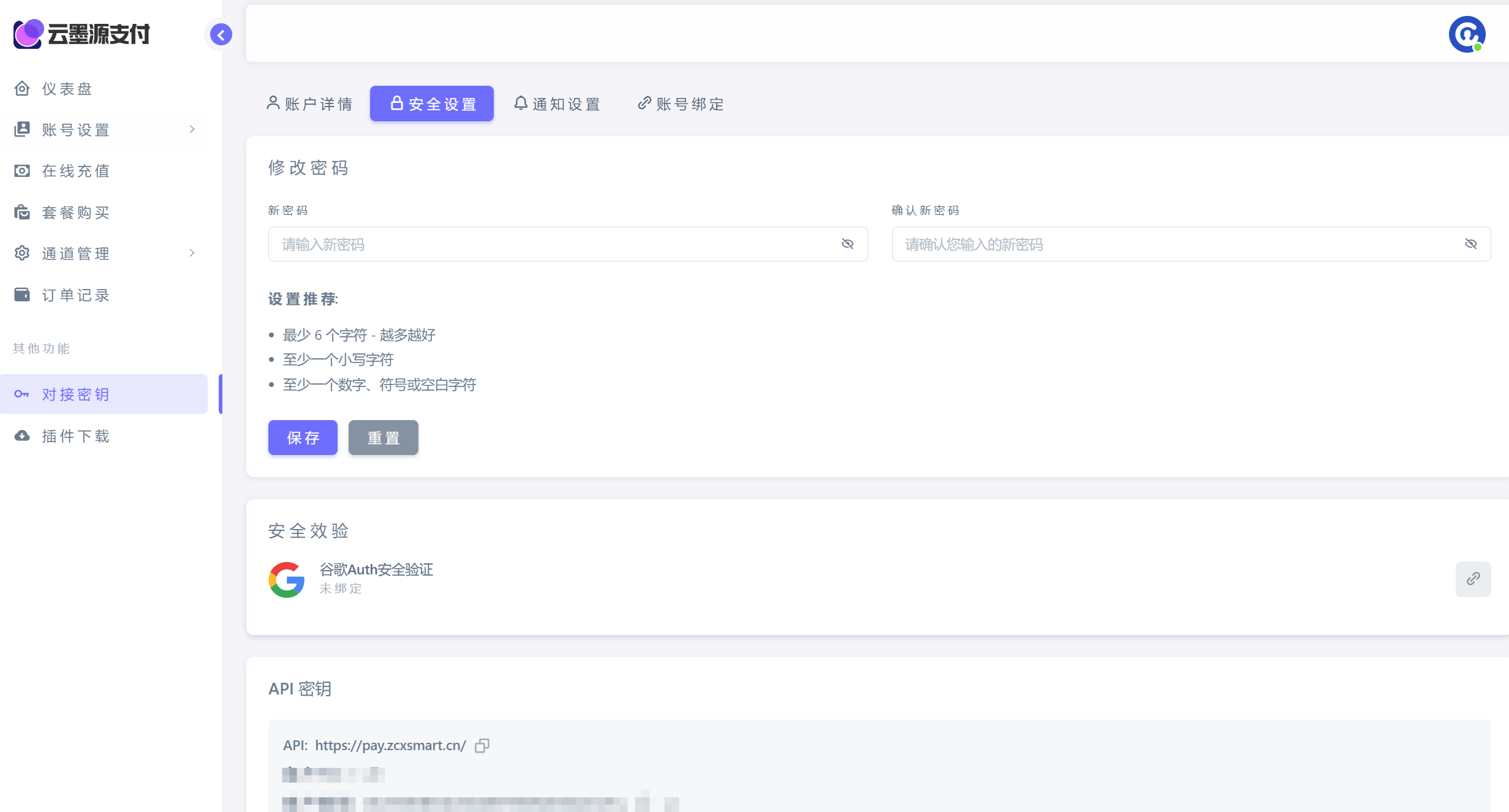
Task: Click the 重置 reset button
Action: (384, 438)
